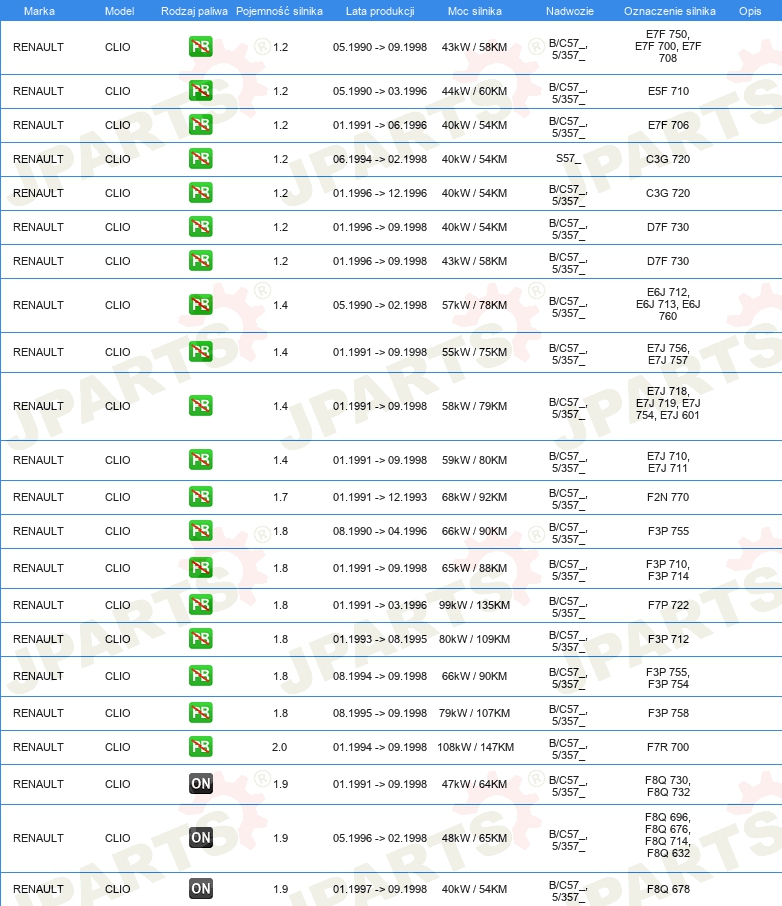This screenshot has height=906, width=782.
Task: Click production dates 05.1990 -> 03.1996
Action: click(x=380, y=91)
